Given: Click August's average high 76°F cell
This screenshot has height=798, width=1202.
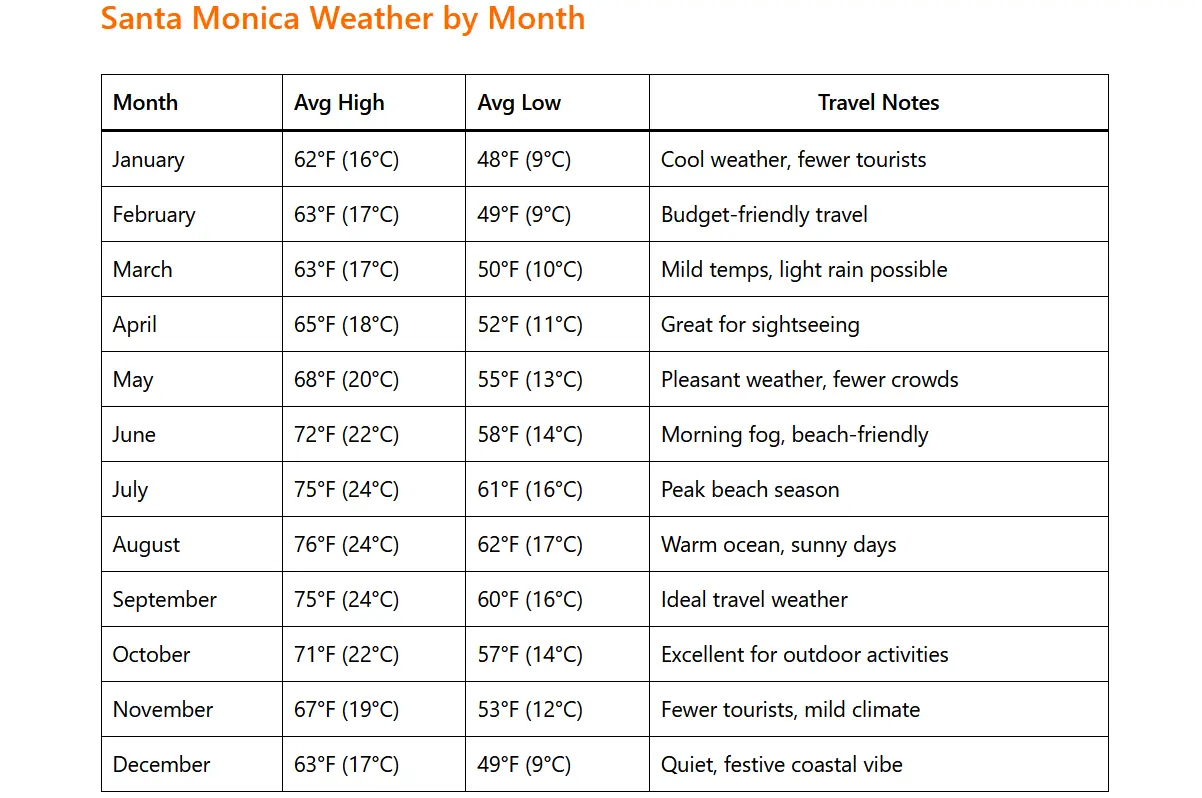Looking at the screenshot, I should coord(346,544).
